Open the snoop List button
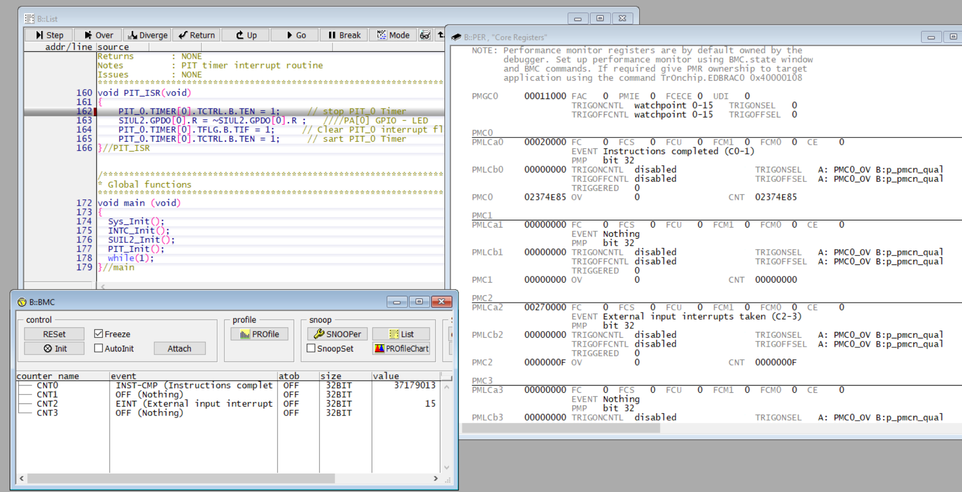 pyautogui.click(x=401, y=334)
